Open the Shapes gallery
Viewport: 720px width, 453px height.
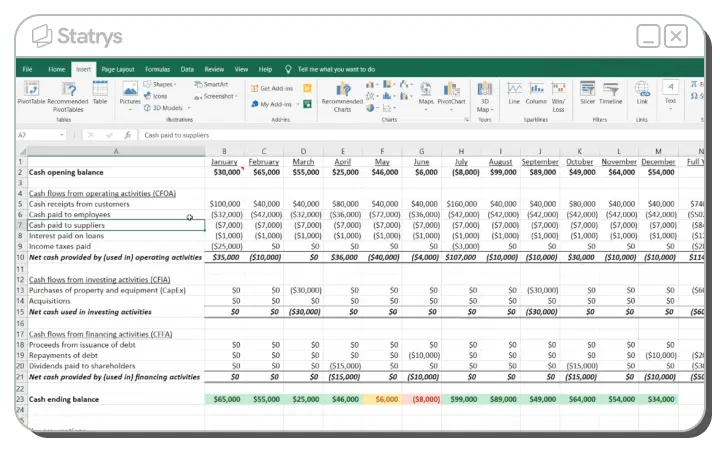click(x=160, y=84)
